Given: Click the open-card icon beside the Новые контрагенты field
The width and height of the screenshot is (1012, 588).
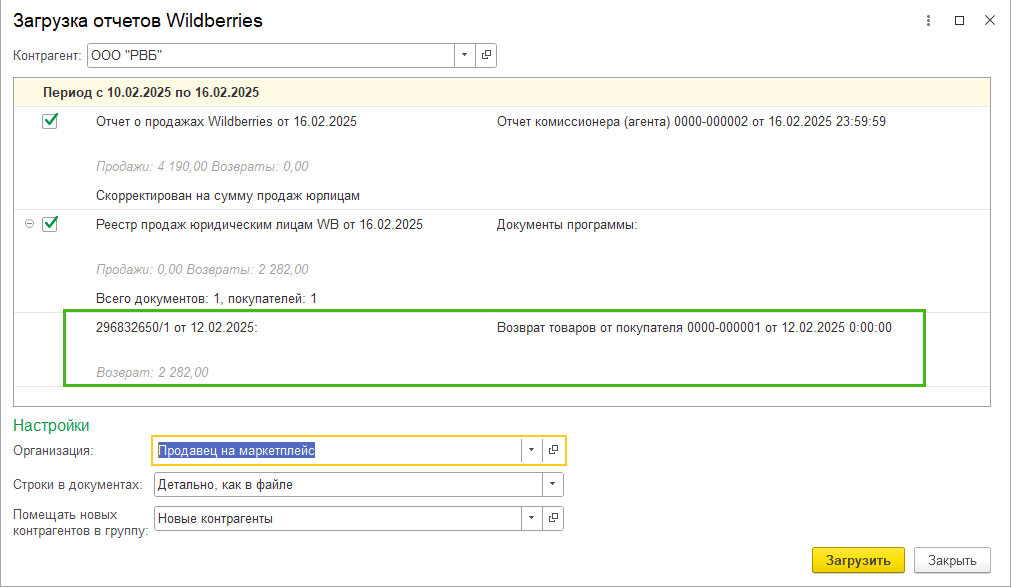Looking at the screenshot, I should 553,519.
